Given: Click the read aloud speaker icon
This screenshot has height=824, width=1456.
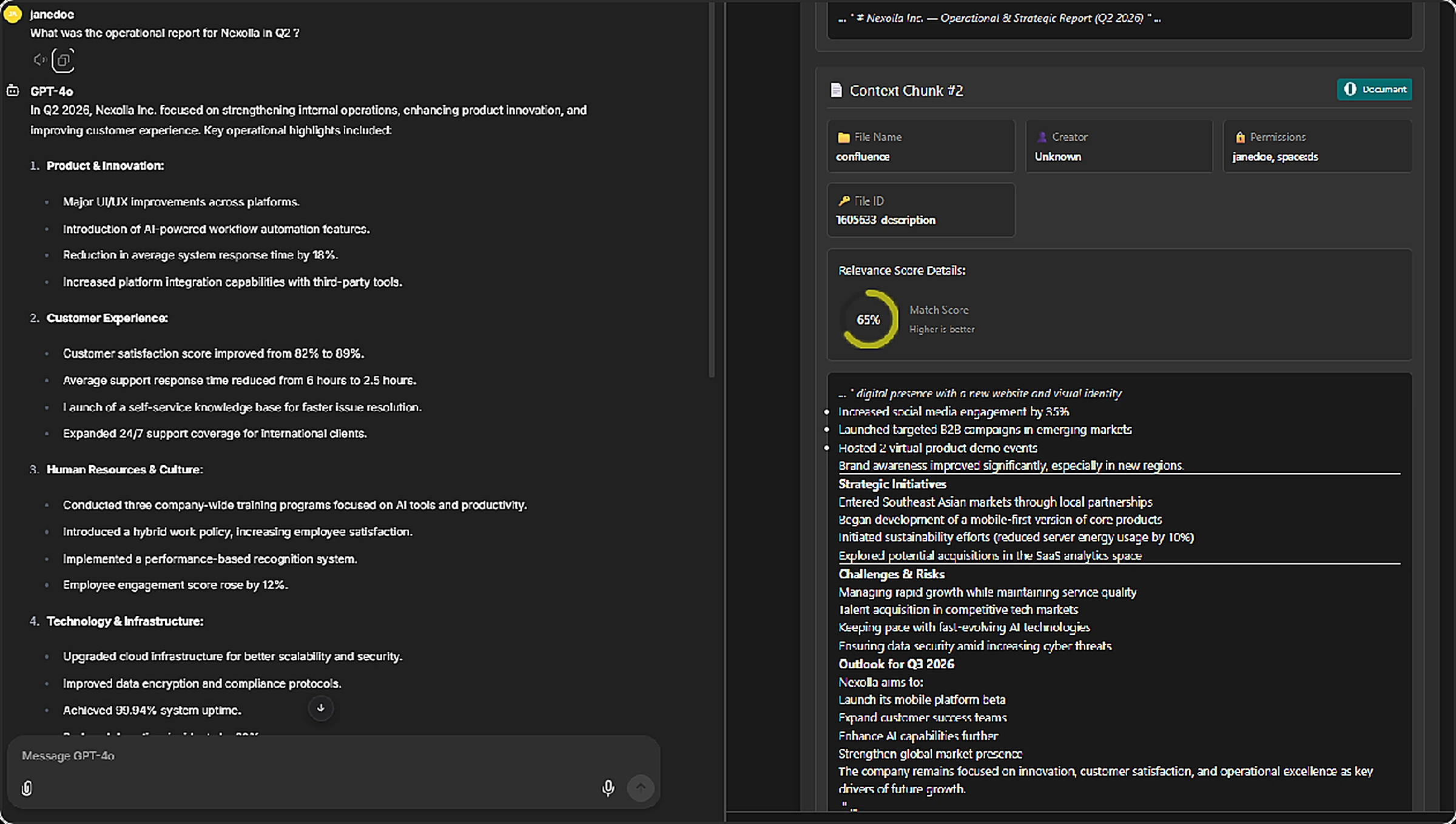Looking at the screenshot, I should coord(40,59).
